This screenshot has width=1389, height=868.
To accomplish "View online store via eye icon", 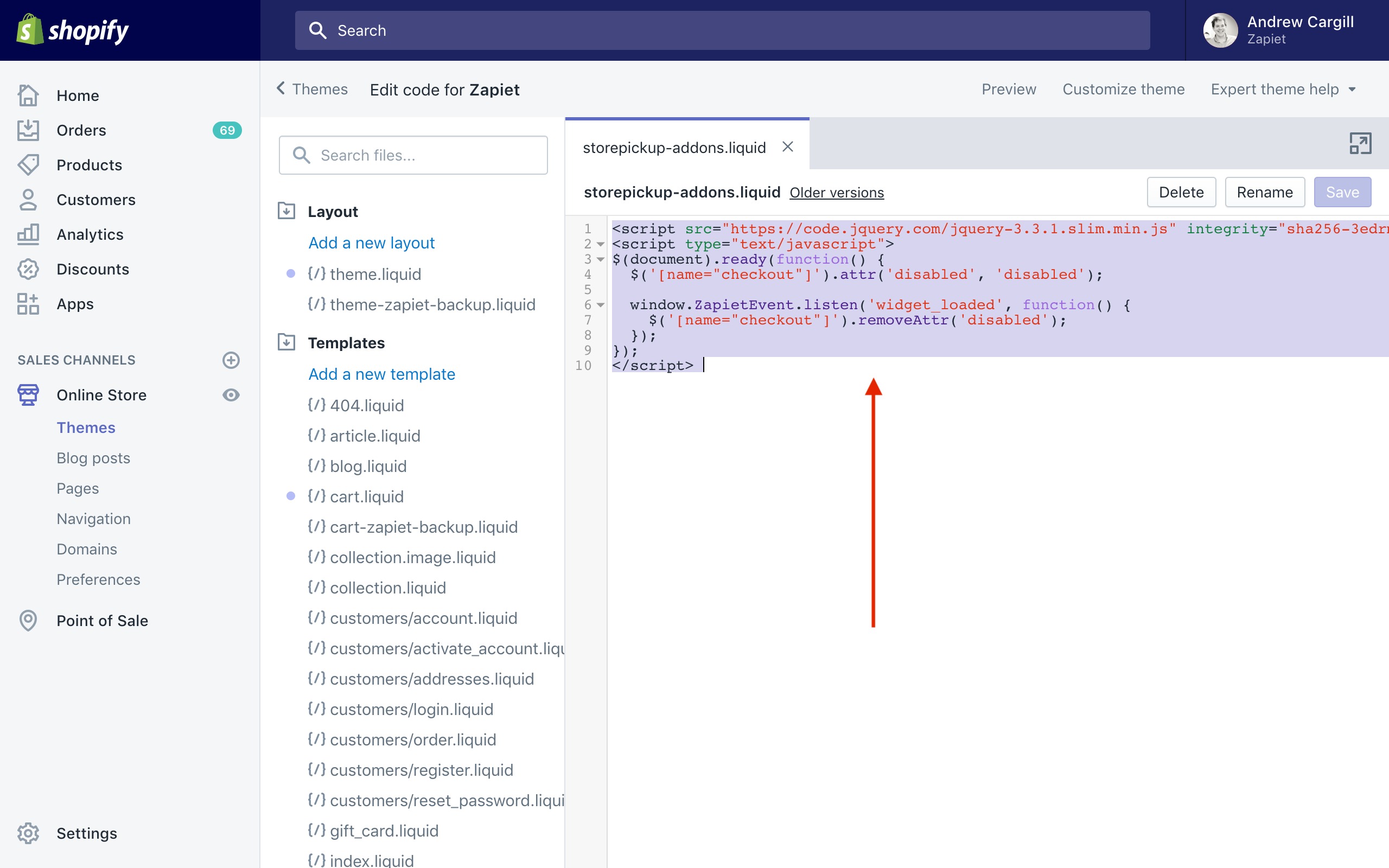I will click(x=231, y=395).
